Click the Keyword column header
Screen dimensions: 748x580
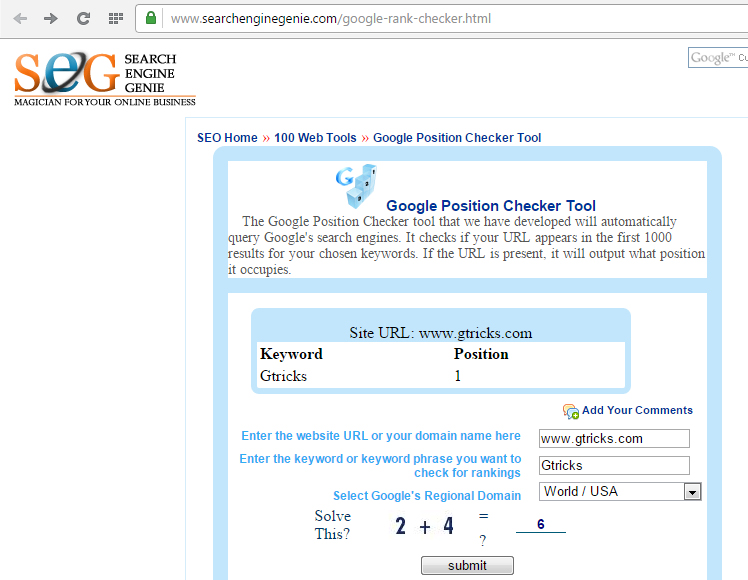[x=291, y=354]
